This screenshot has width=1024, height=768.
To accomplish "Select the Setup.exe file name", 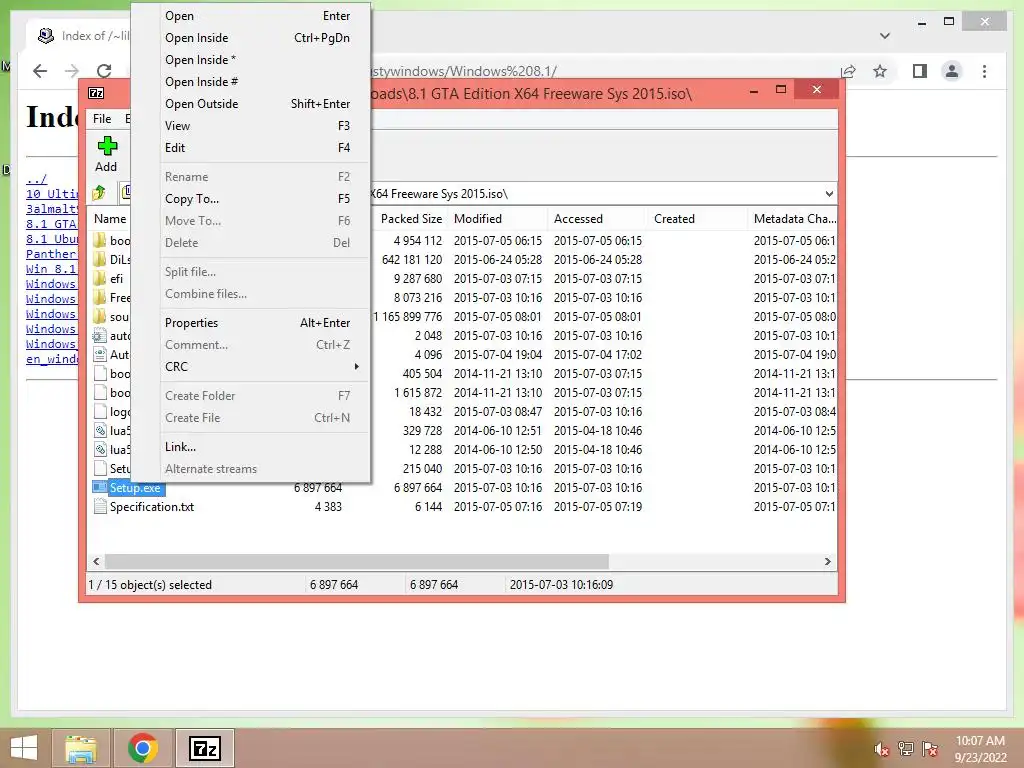I will (135, 487).
